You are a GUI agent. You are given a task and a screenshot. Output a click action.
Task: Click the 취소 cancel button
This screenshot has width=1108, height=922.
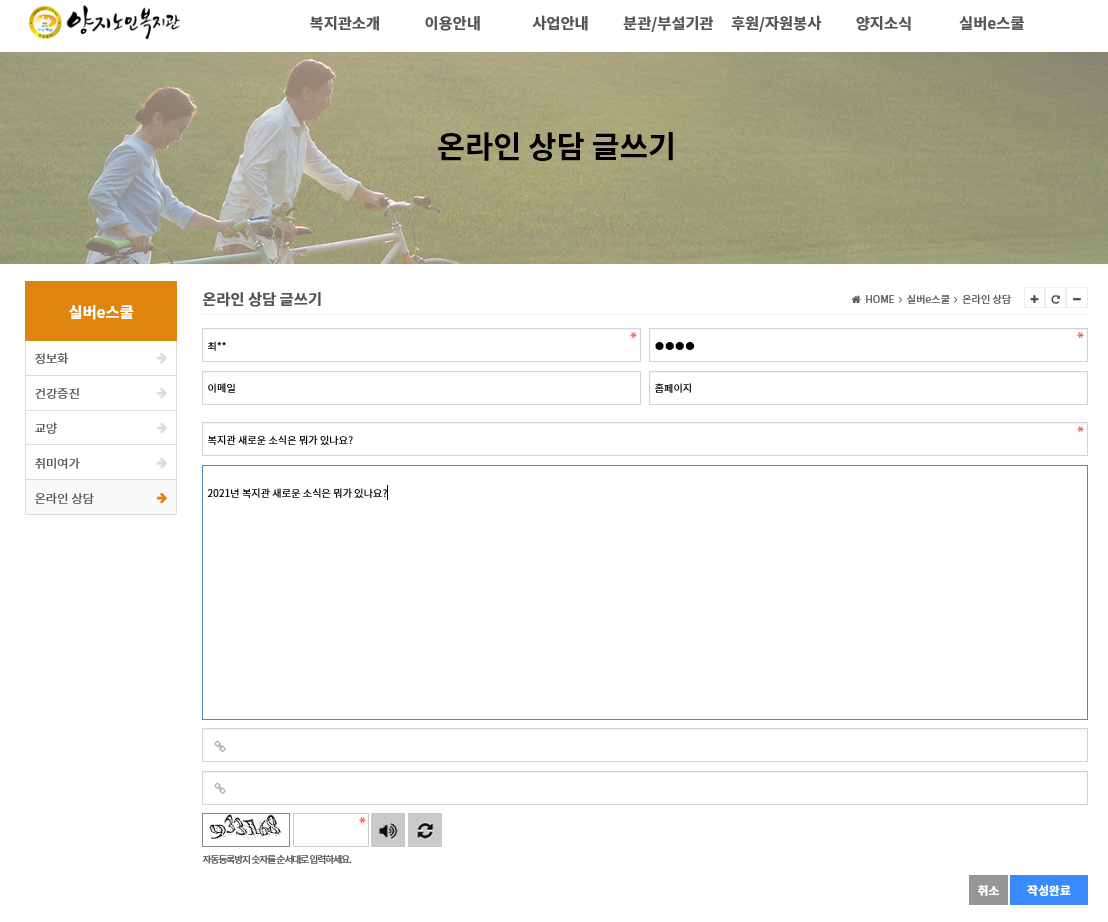(x=988, y=890)
